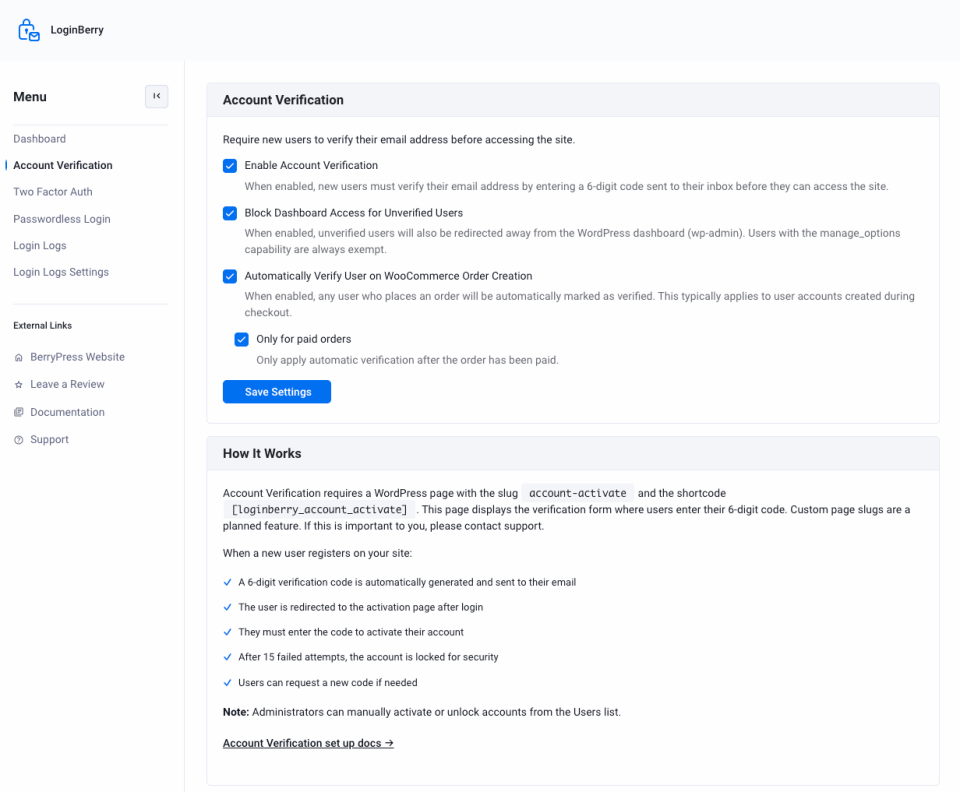Select the Account Verification menu item
The image size is (960, 792).
coord(63,165)
